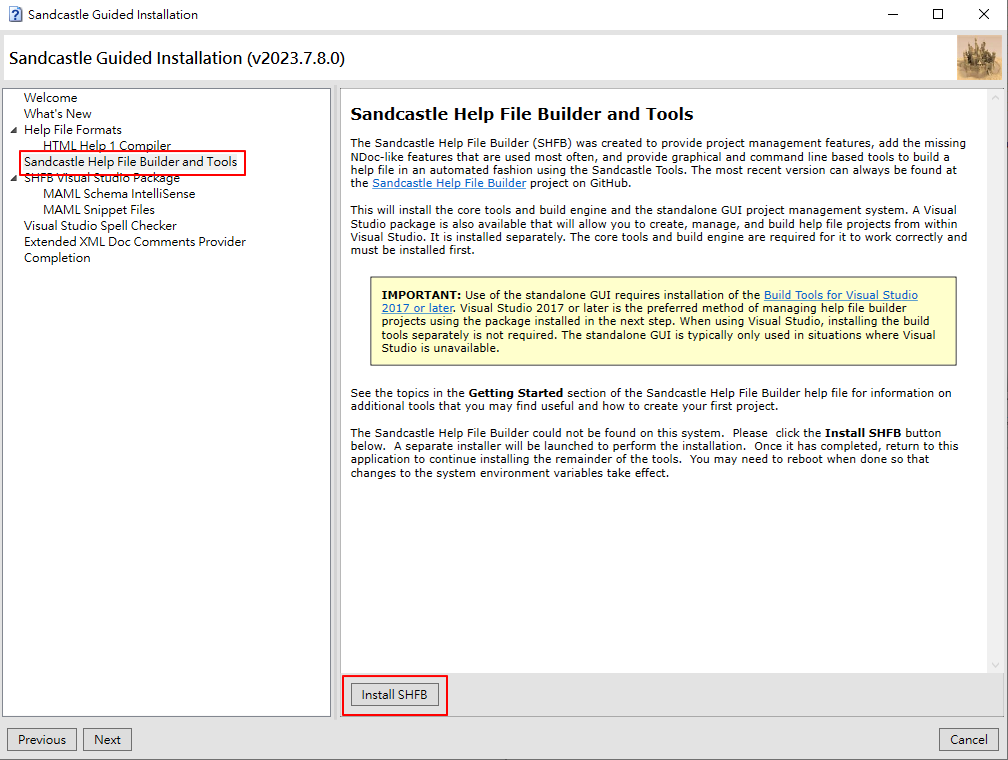This screenshot has height=760, width=1008.
Task: Click the Install SHFB button
Action: click(x=395, y=694)
